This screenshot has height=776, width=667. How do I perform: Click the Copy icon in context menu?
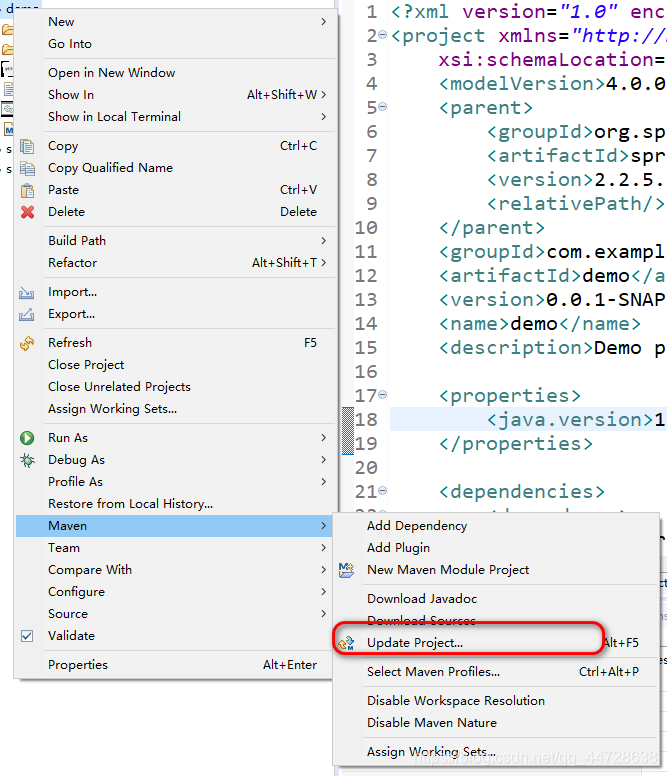coord(27,146)
